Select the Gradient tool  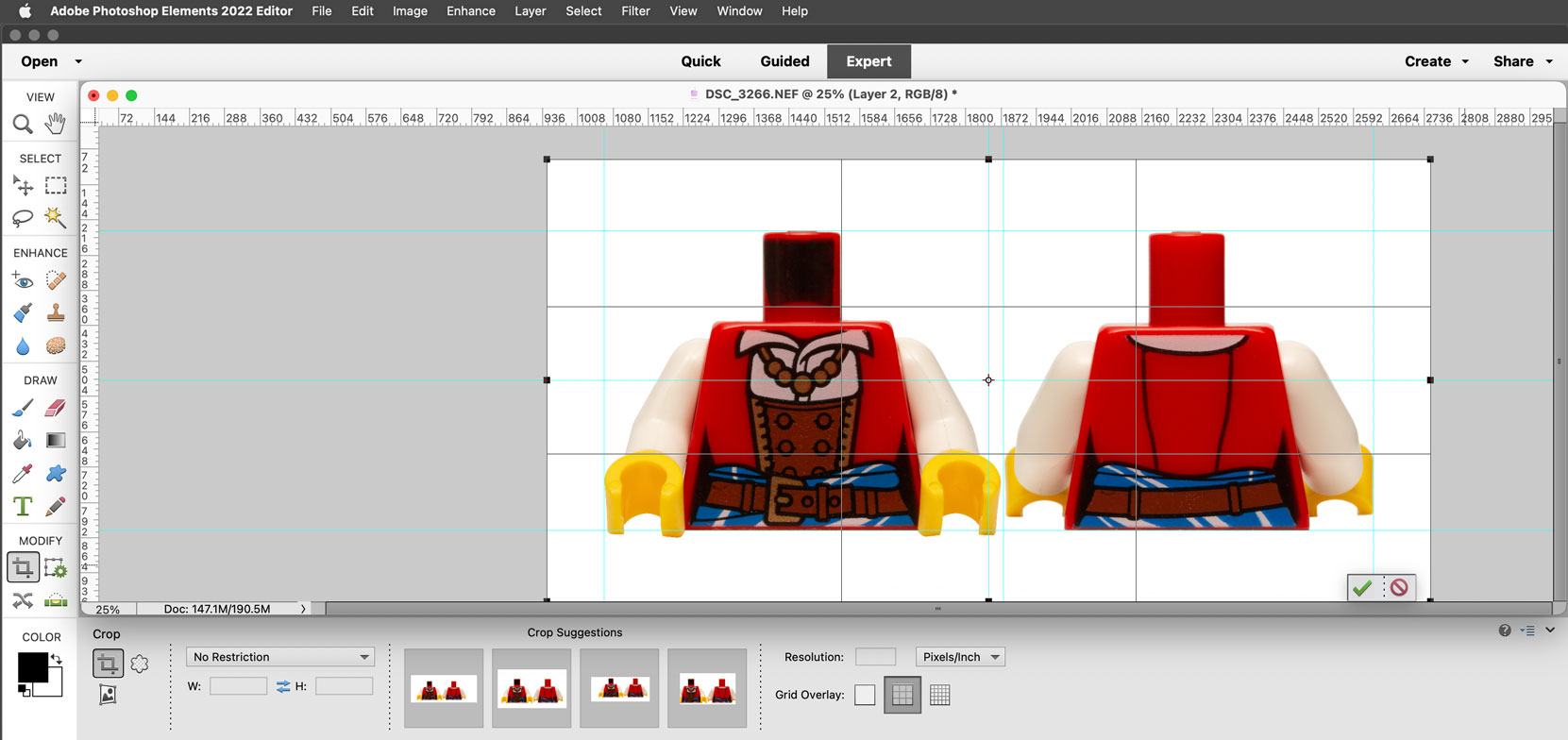click(x=56, y=440)
